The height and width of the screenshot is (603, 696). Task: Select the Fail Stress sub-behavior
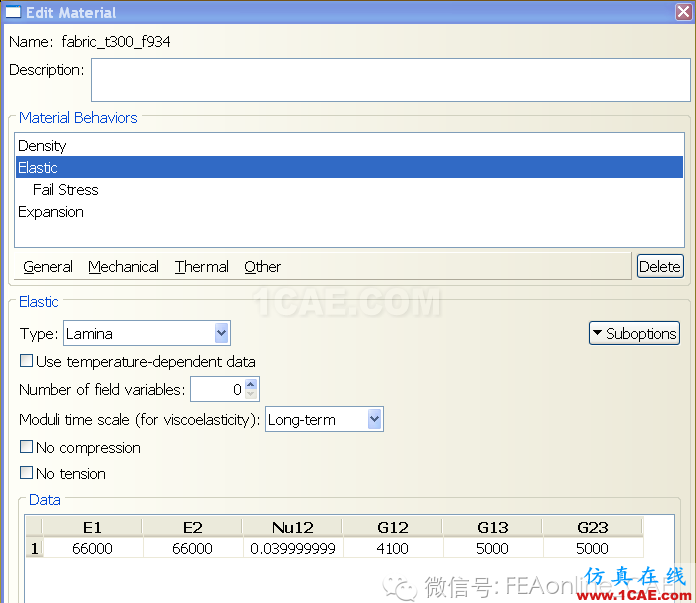click(x=349, y=190)
